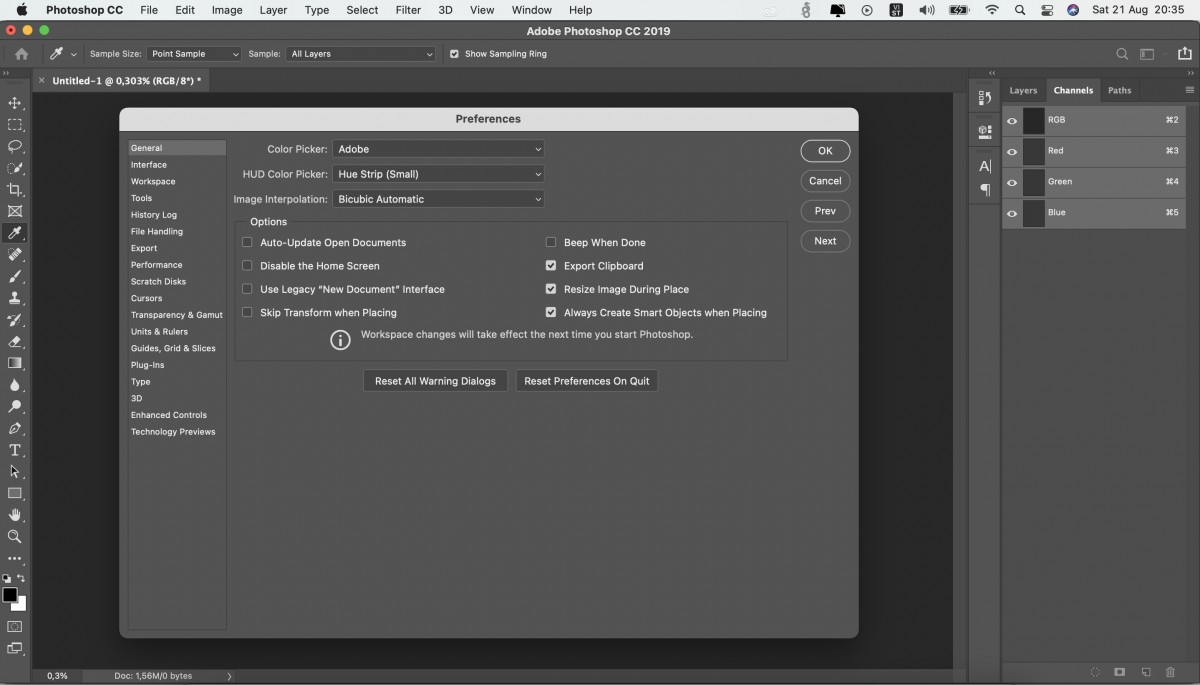Switch to the Layers tab
The height and width of the screenshot is (685, 1200).
pyautogui.click(x=1023, y=90)
